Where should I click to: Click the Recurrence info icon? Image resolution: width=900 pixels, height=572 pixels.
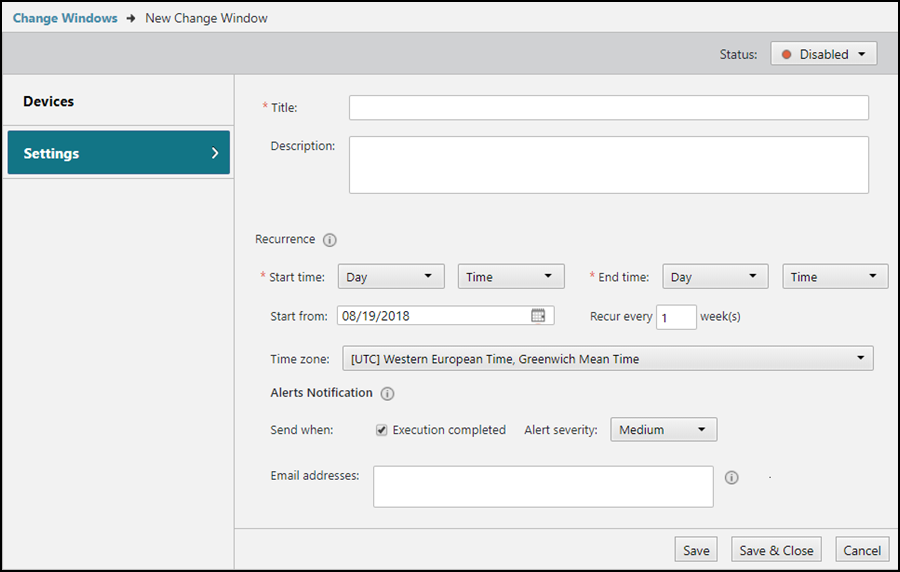tap(330, 240)
